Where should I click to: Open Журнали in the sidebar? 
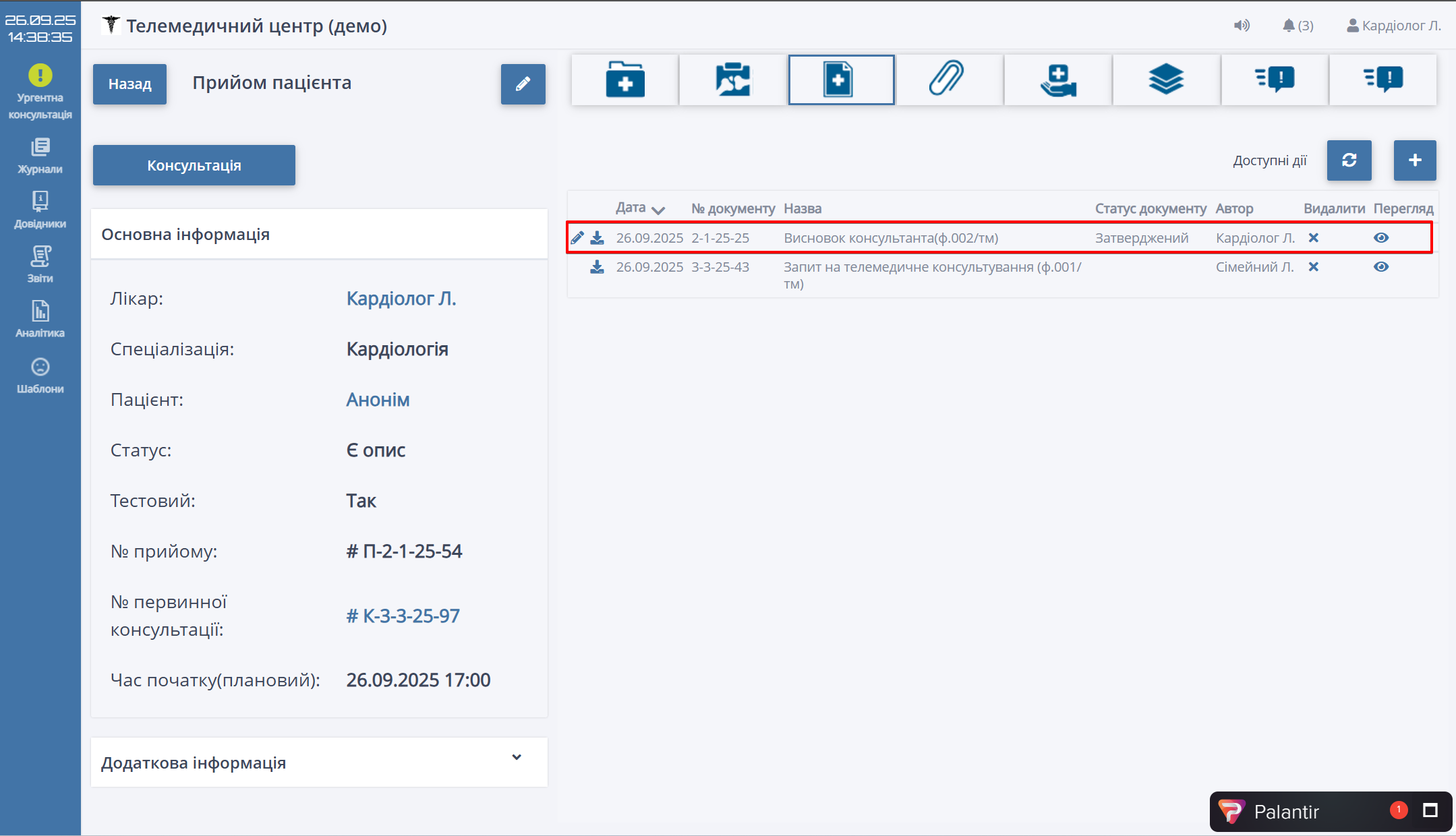click(40, 156)
